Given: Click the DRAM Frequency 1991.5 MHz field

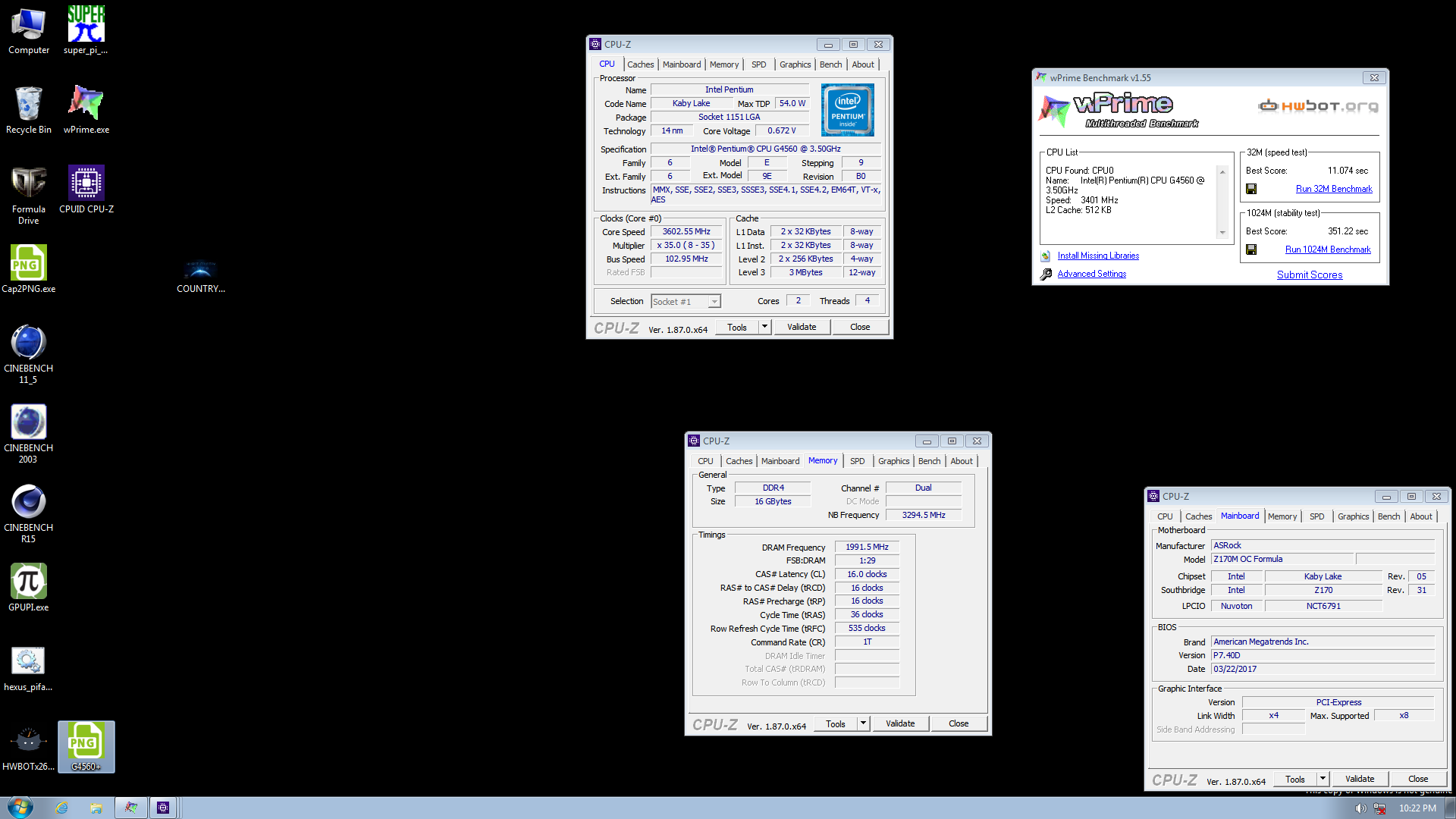Looking at the screenshot, I should tap(867, 547).
